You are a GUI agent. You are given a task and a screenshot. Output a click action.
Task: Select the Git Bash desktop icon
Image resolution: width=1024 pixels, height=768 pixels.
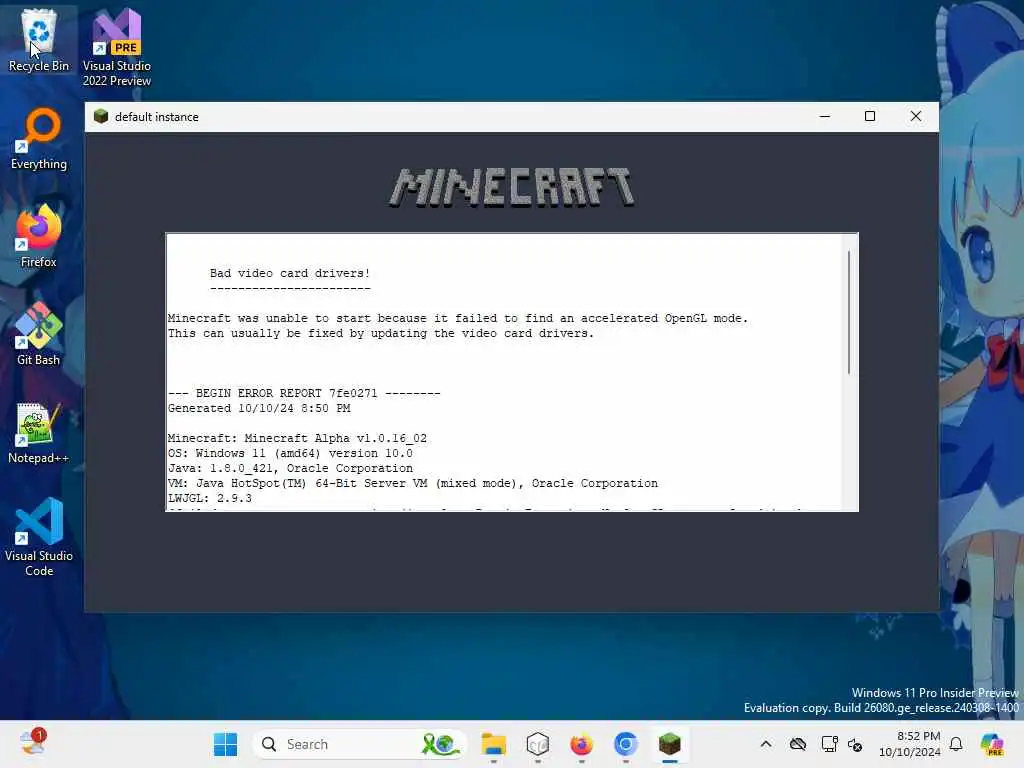[x=39, y=334]
